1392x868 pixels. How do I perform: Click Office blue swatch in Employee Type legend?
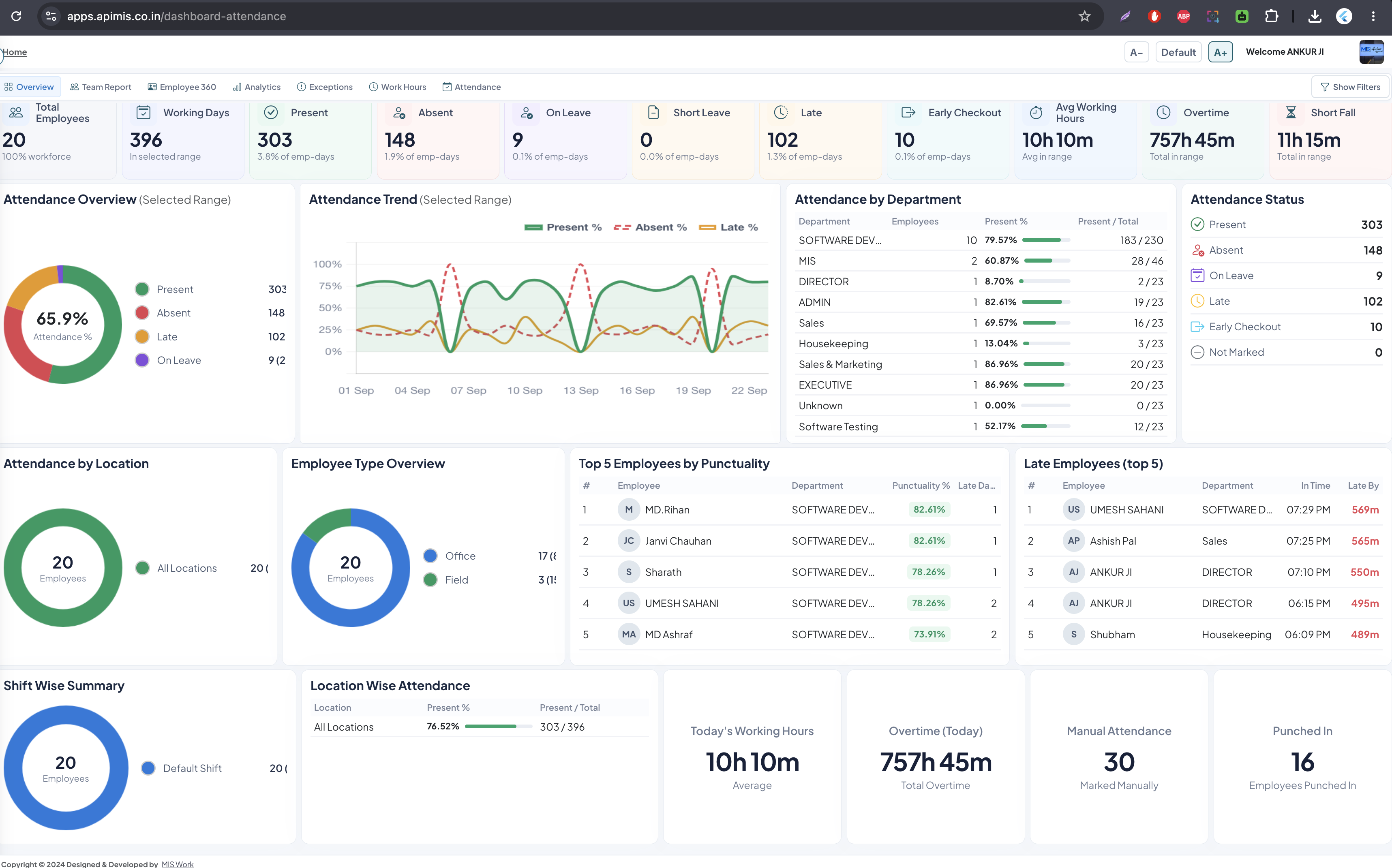[x=430, y=556]
